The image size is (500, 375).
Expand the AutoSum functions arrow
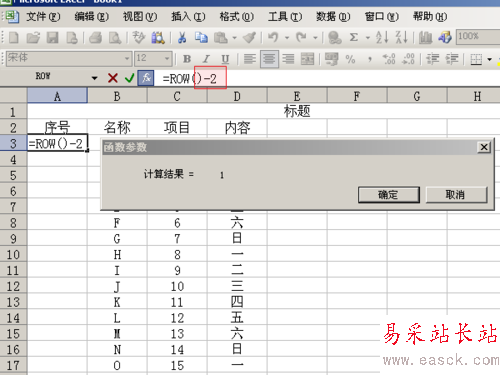368,38
